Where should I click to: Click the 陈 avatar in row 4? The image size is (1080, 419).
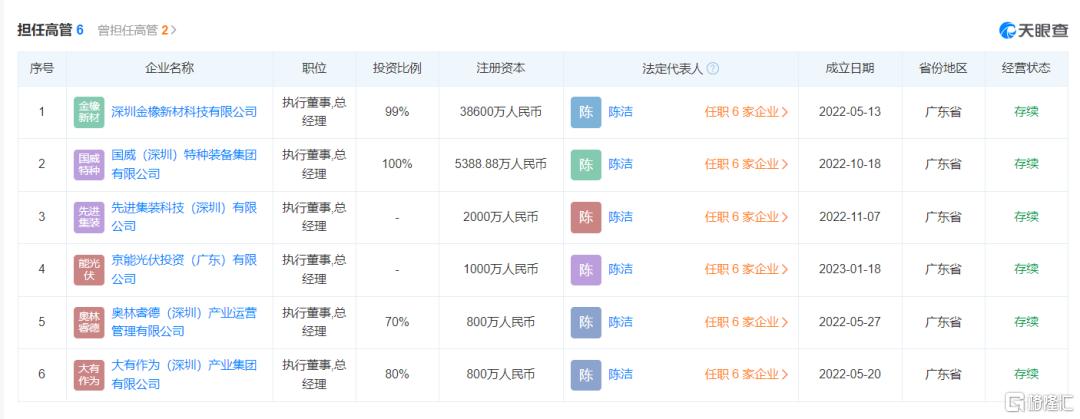tap(586, 269)
